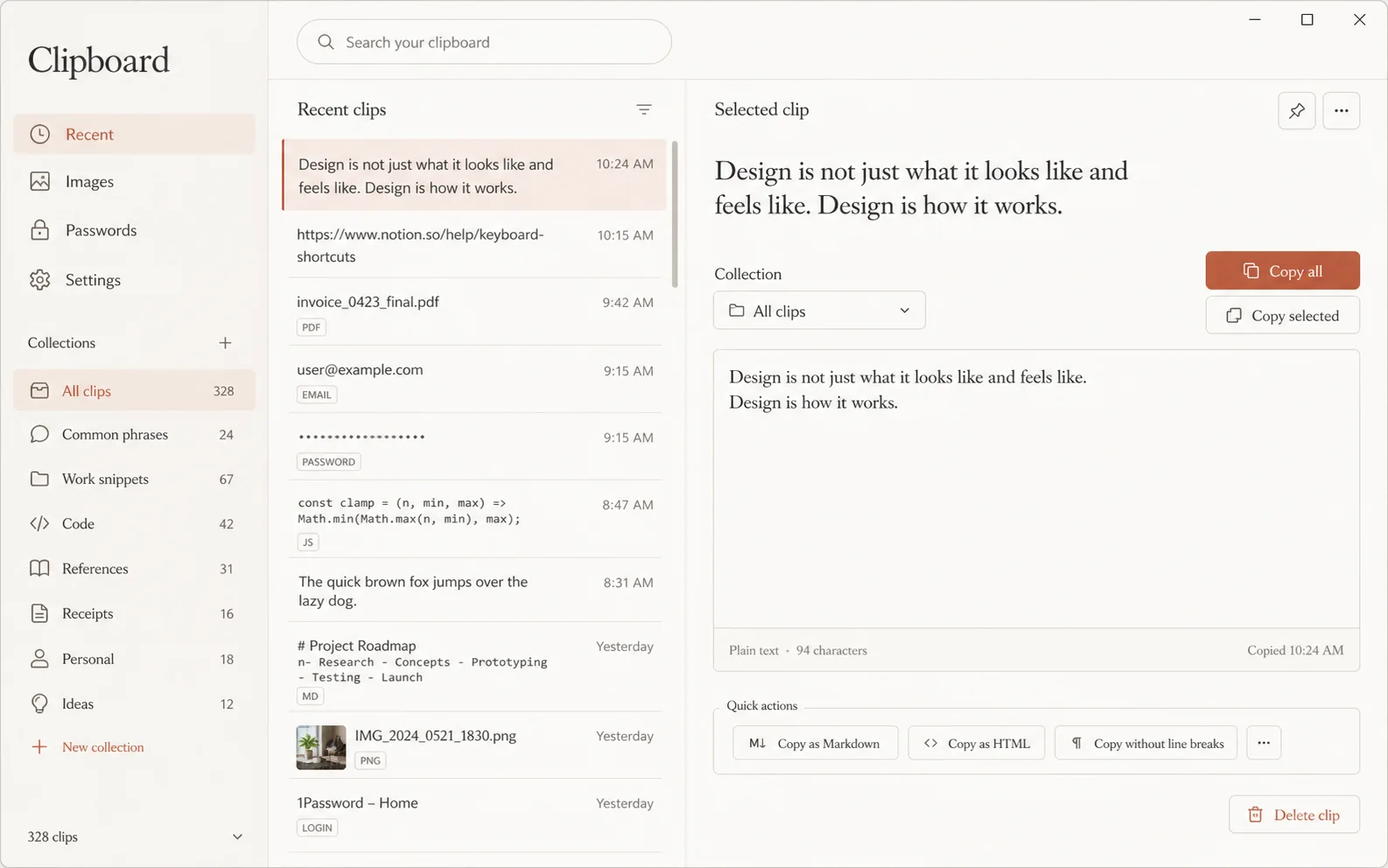The image size is (1388, 868).
Task: Open the Common phrases collection
Action: click(x=134, y=435)
